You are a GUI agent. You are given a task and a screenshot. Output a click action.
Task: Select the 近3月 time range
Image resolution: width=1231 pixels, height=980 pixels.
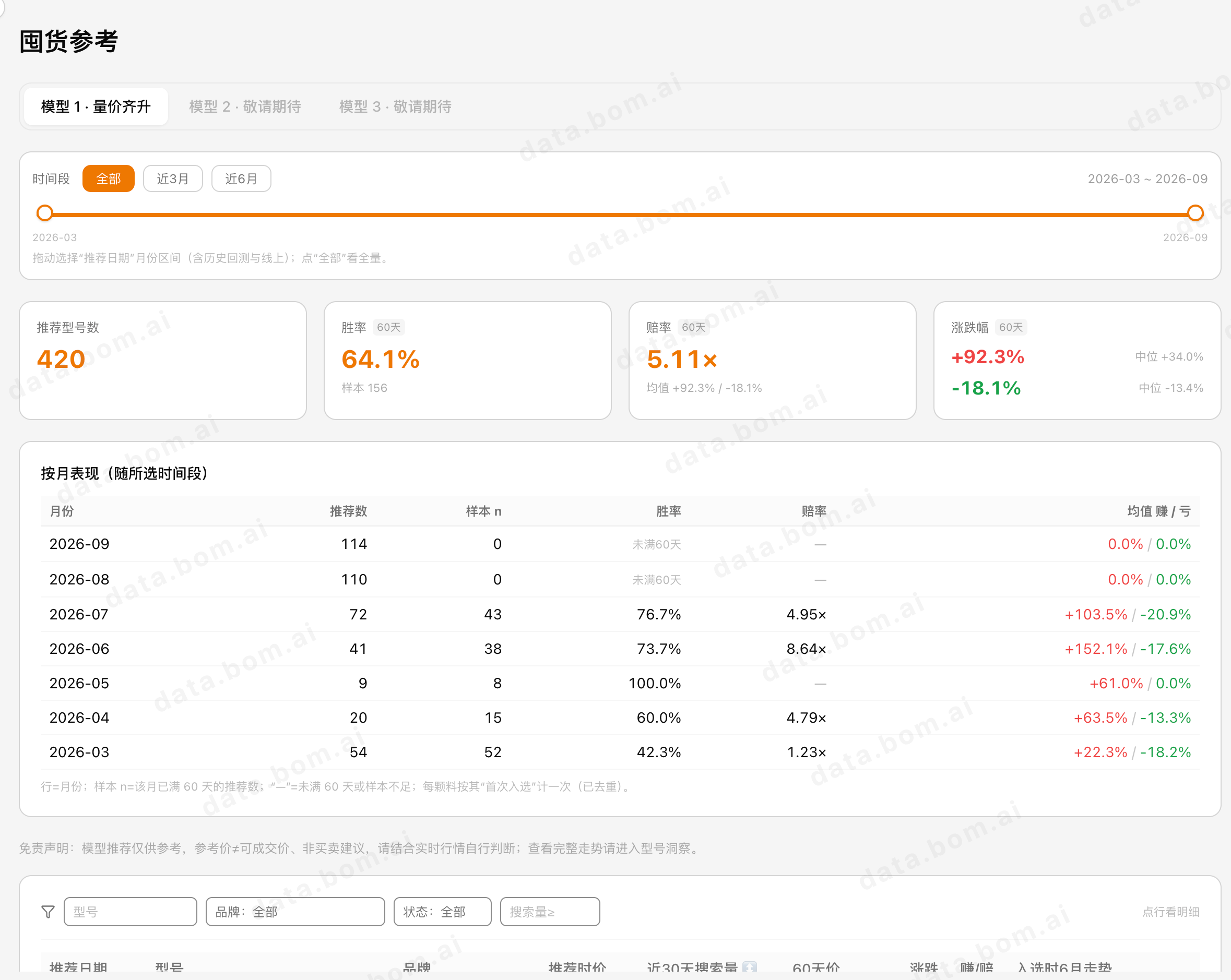[x=172, y=178]
